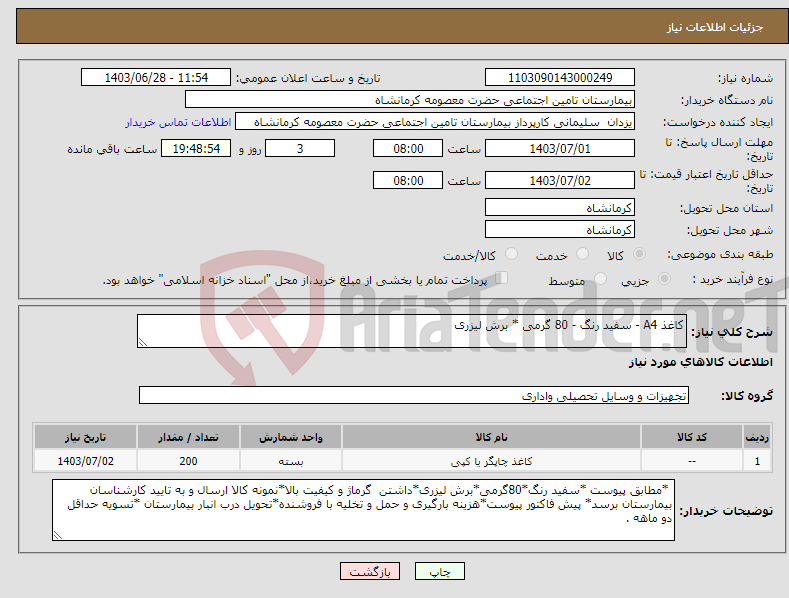
Task: Click the بازگشت back button
Action: (x=370, y=572)
